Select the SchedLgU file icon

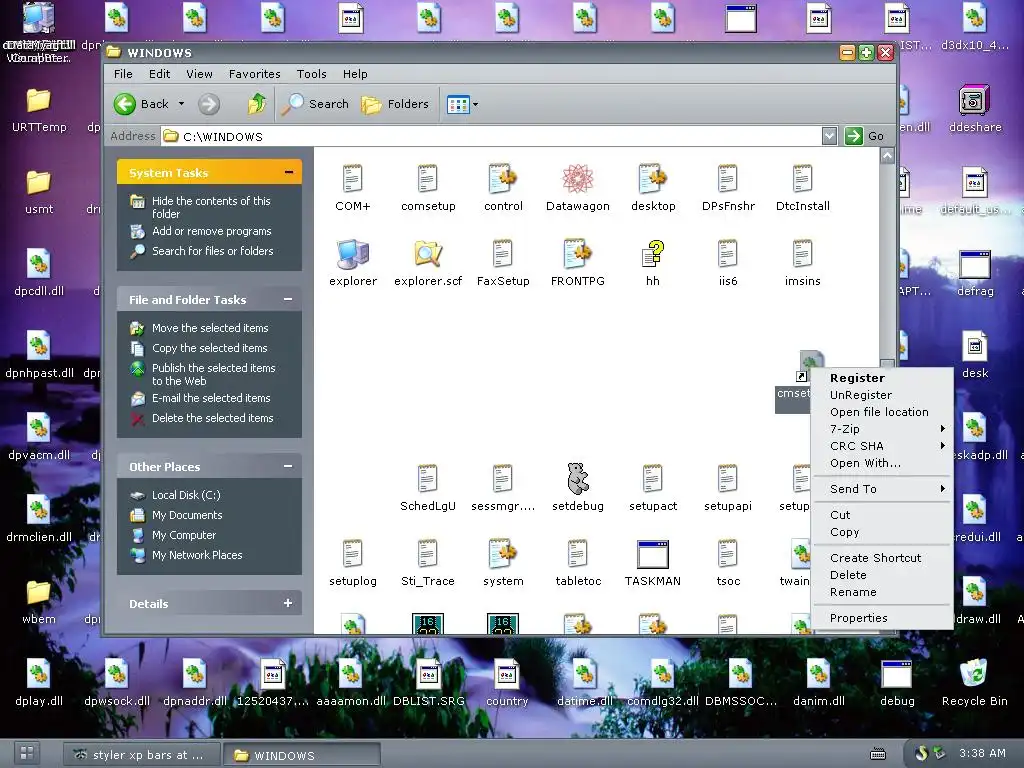point(428,487)
